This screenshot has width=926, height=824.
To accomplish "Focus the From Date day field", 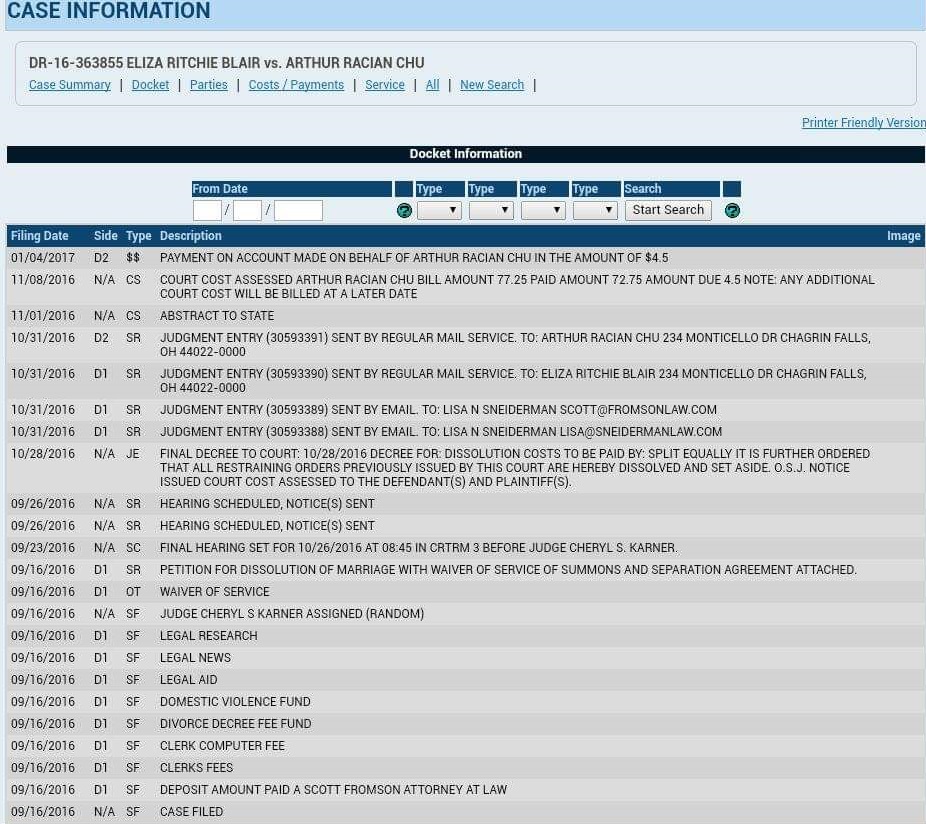I will point(247,210).
